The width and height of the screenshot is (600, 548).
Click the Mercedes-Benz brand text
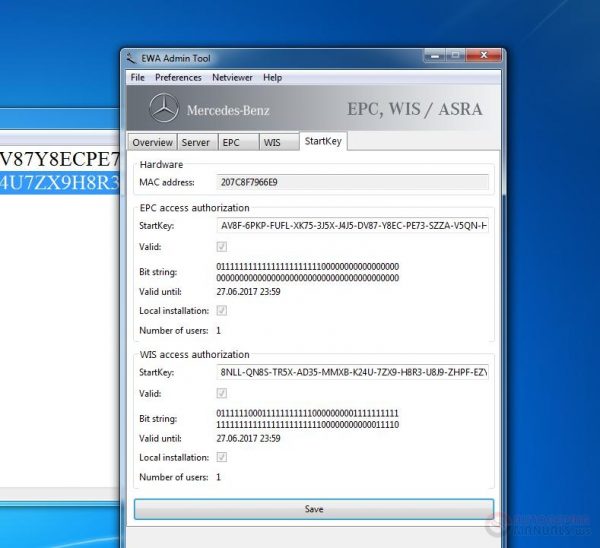click(228, 110)
